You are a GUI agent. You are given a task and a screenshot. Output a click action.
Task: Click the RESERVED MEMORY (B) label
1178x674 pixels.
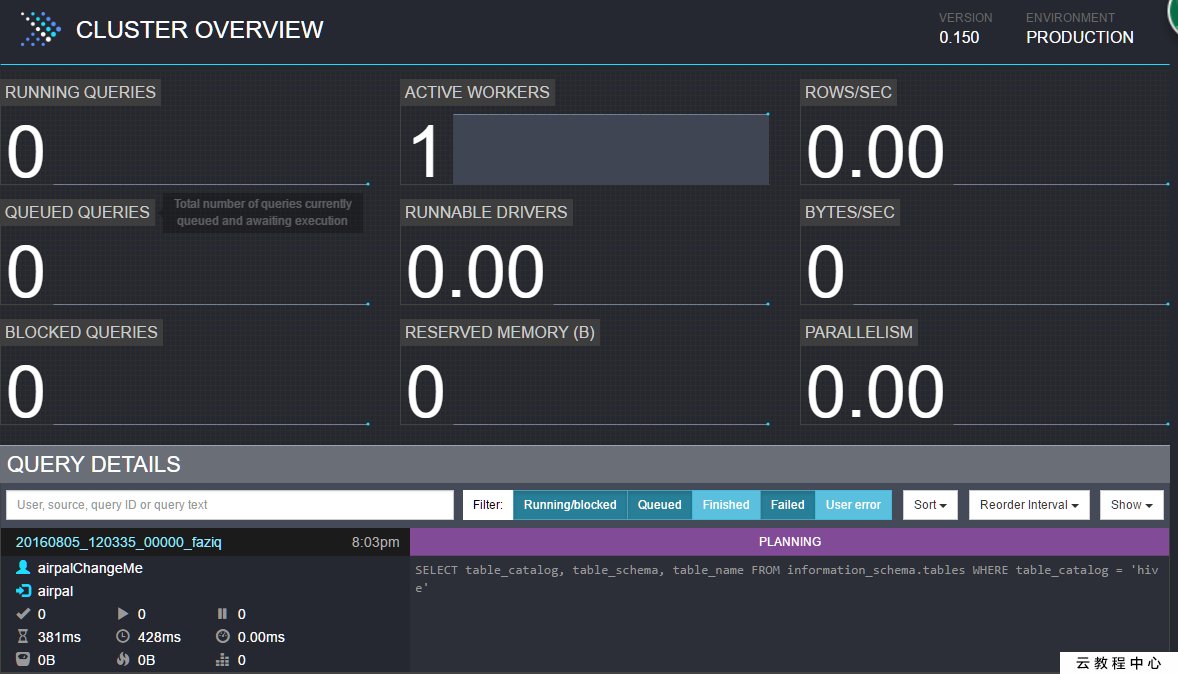(500, 332)
